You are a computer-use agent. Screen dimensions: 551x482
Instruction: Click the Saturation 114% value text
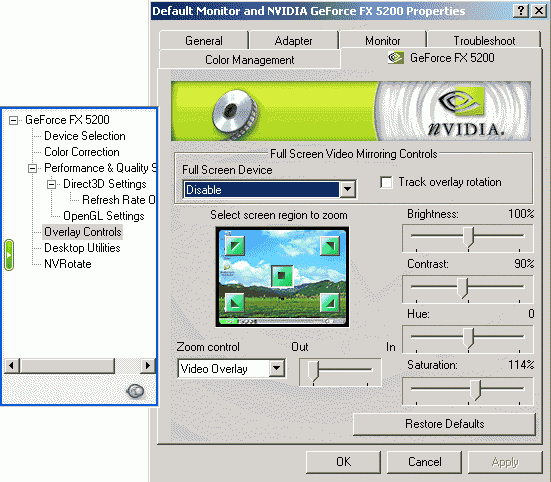point(521,365)
